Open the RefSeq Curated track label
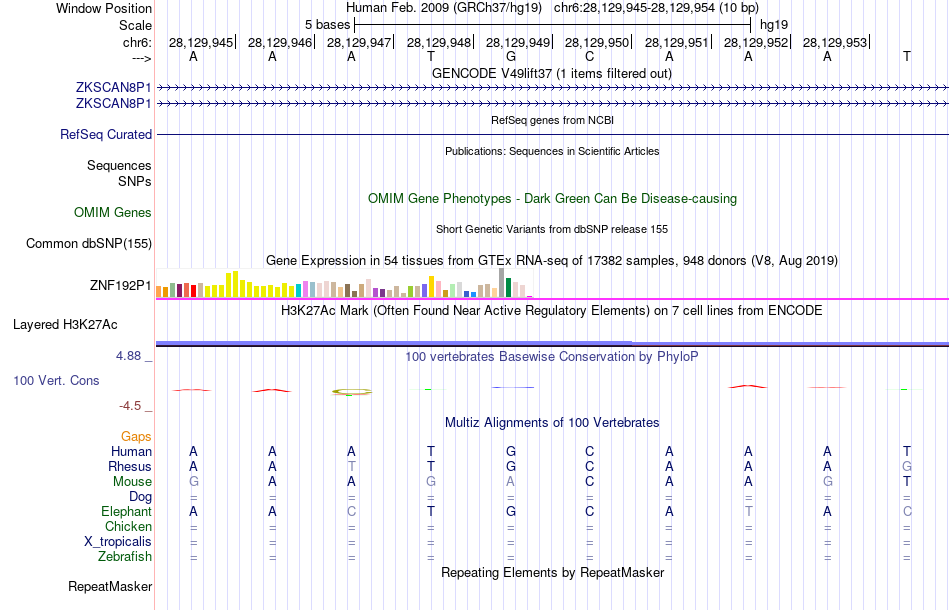Image resolution: width=950 pixels, height=610 pixels. (106, 134)
